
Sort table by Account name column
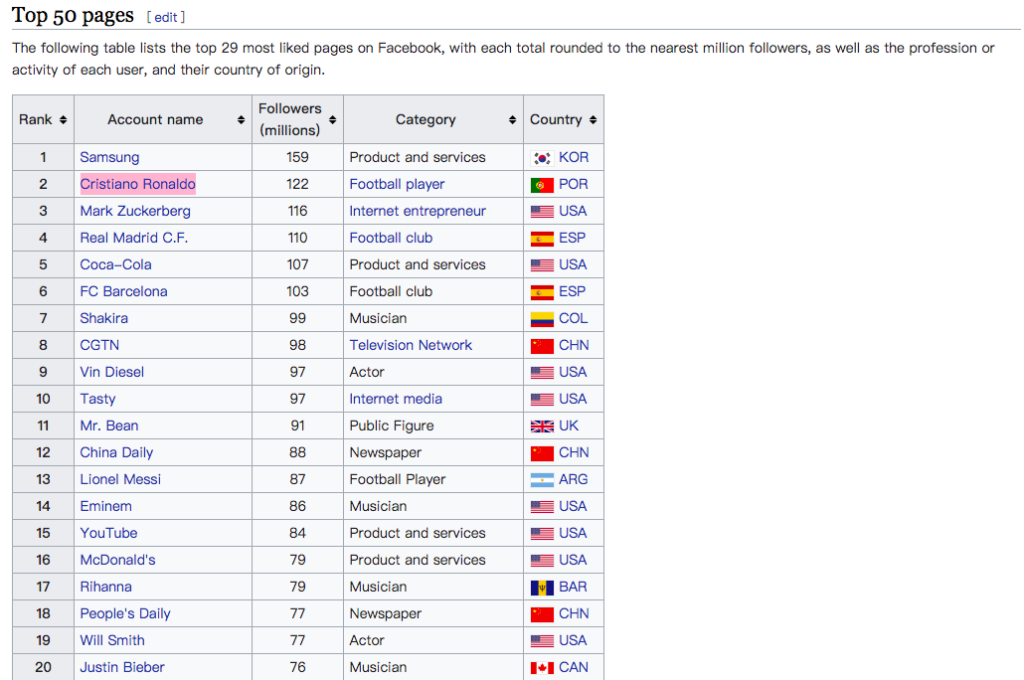tap(241, 120)
